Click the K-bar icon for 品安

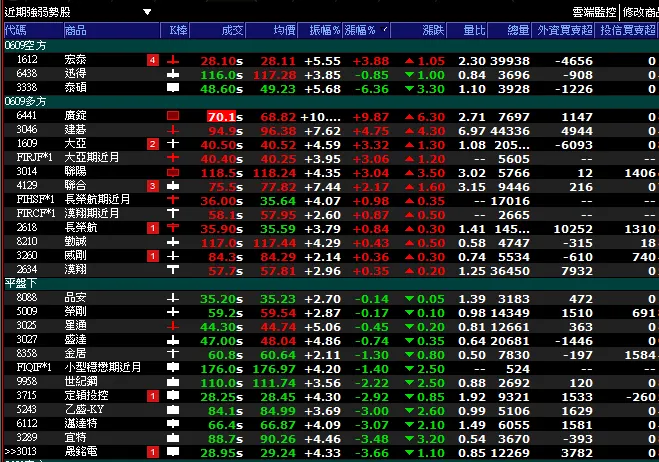[x=173, y=298]
